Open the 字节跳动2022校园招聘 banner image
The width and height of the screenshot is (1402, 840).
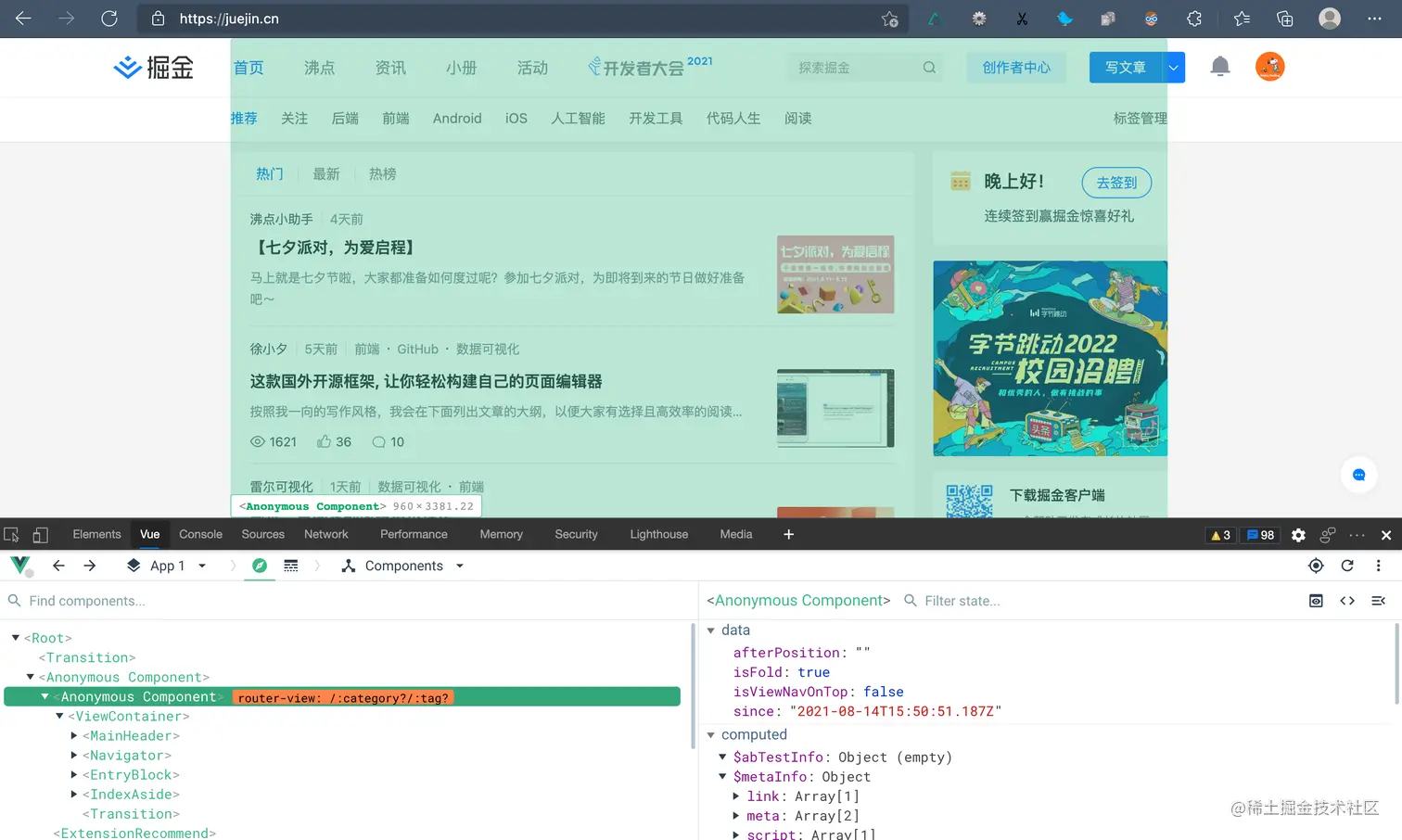click(1050, 358)
